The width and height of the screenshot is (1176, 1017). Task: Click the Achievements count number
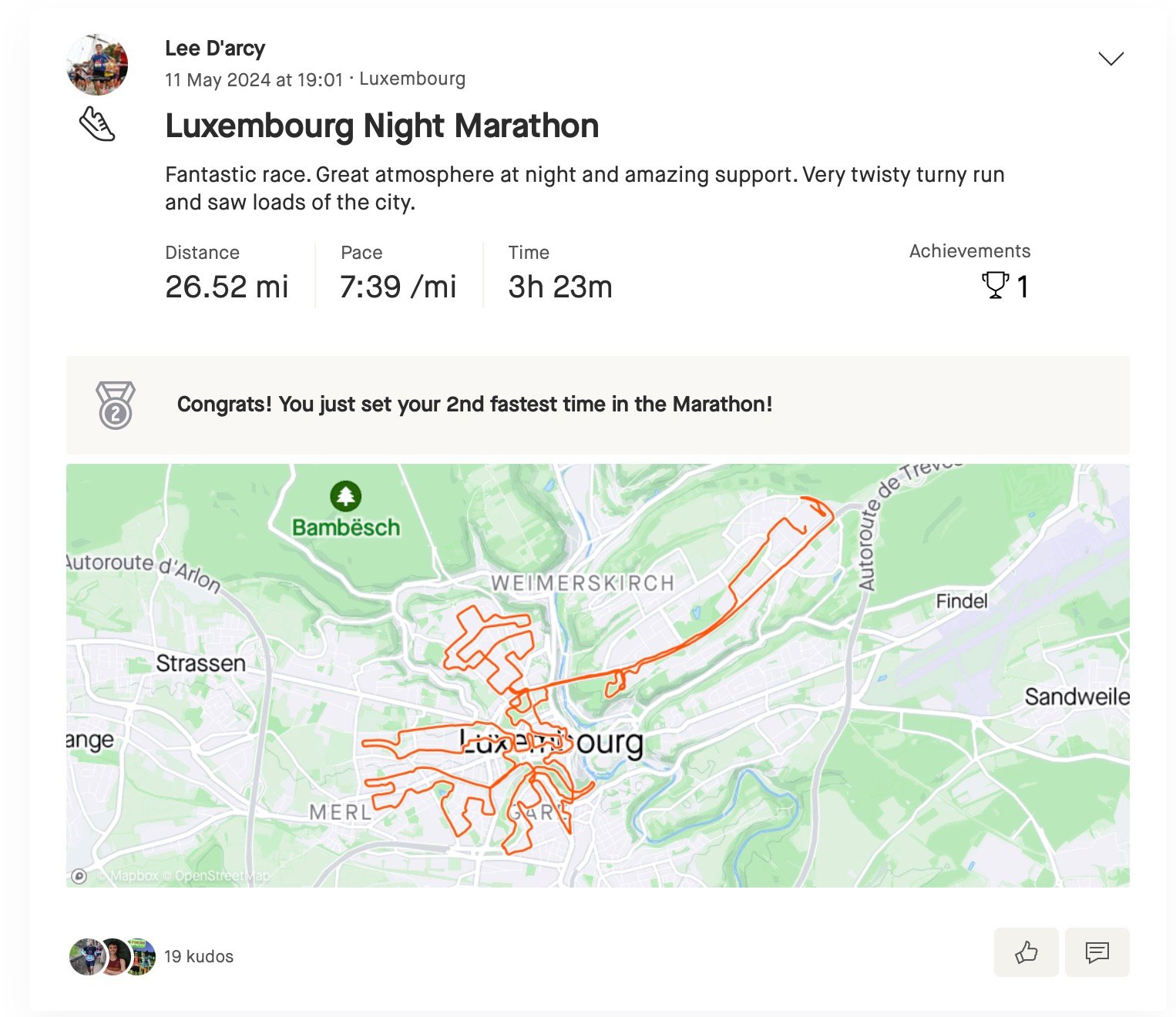tap(1022, 287)
